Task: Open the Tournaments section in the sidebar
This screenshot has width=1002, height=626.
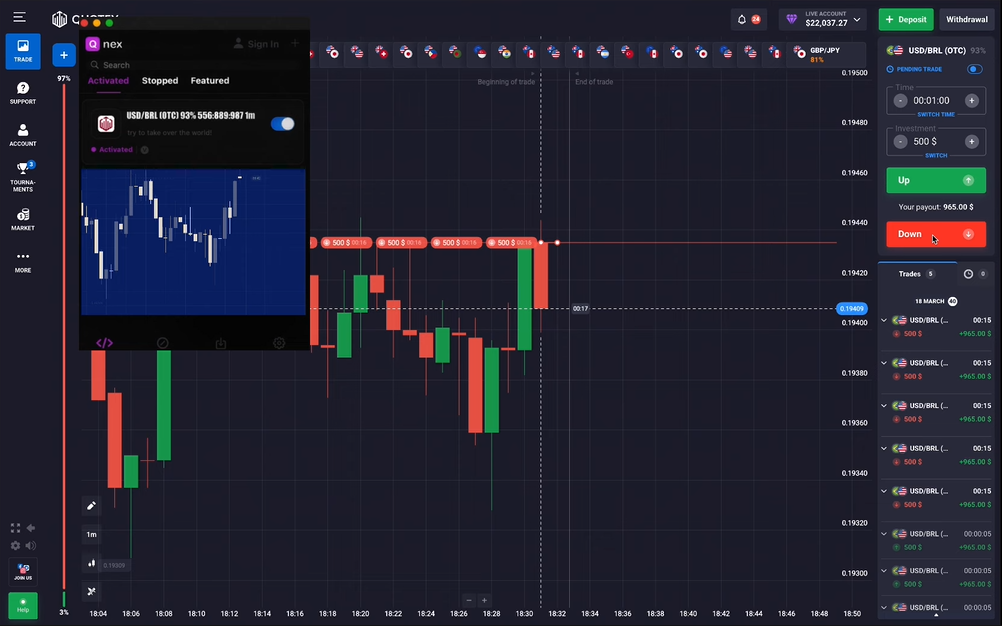Action: point(22,177)
